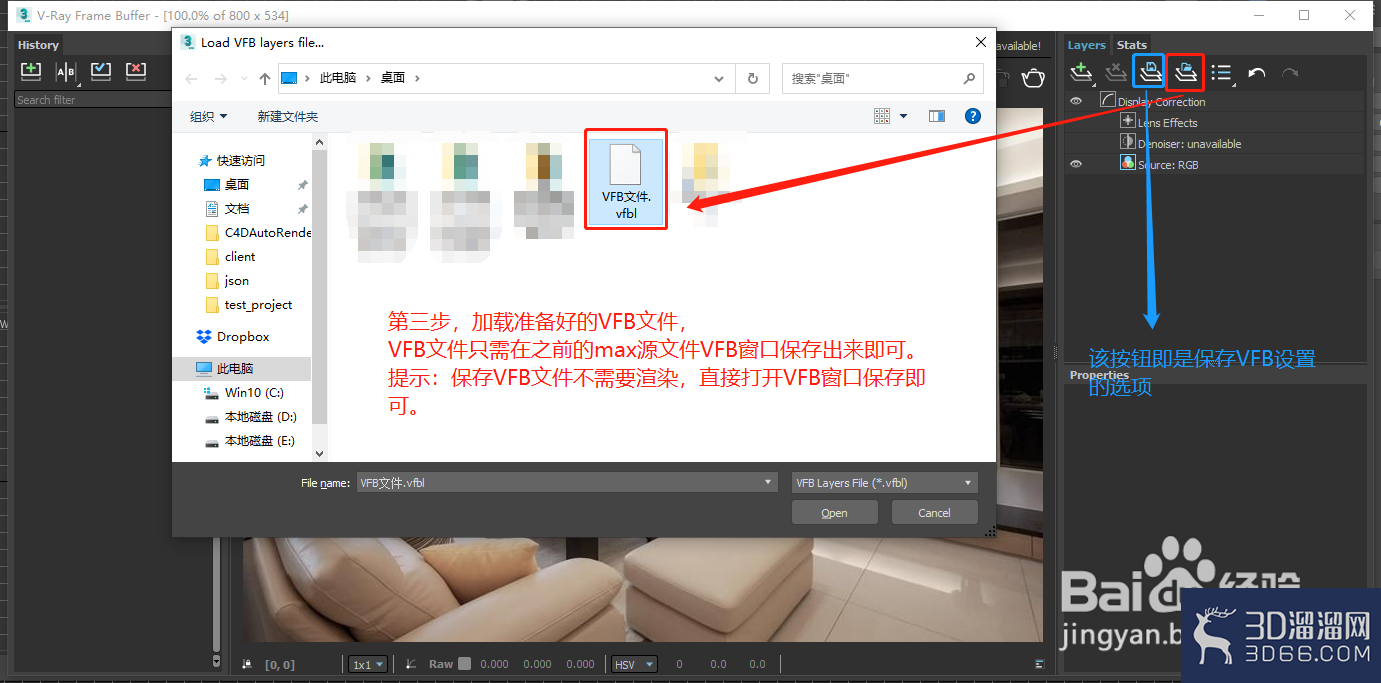Switch to the Stats tab

click(1132, 45)
